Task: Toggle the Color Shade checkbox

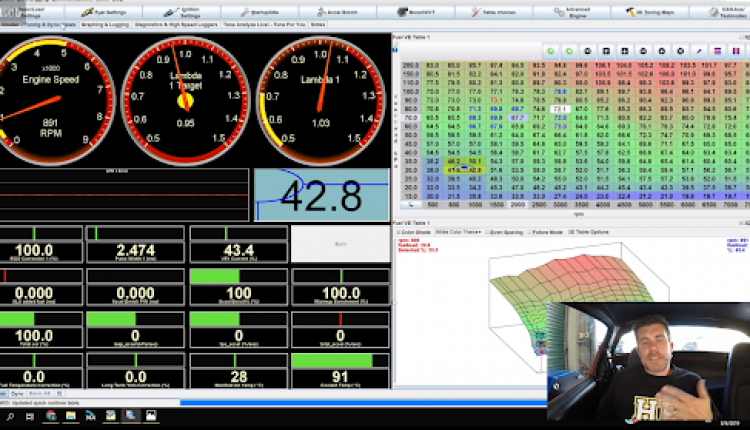Action: (x=399, y=232)
